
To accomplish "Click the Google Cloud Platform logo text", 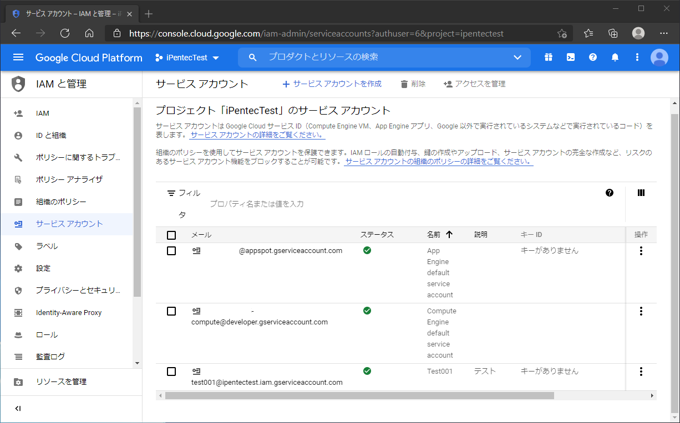I will tap(89, 58).
